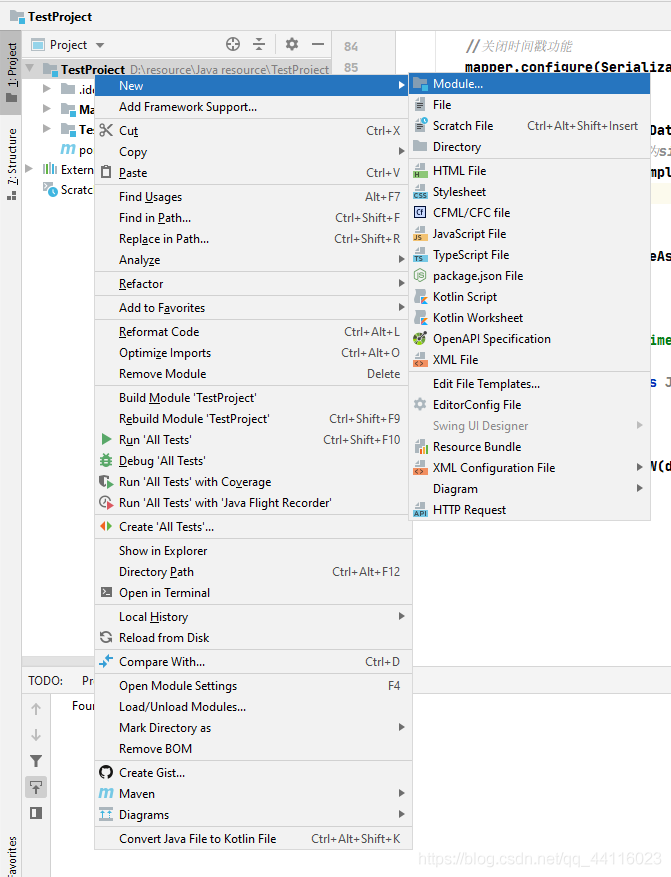Expand the XML Configuration File submenu arrow
Image resolution: width=671 pixels, height=877 pixels.
[x=640, y=466]
